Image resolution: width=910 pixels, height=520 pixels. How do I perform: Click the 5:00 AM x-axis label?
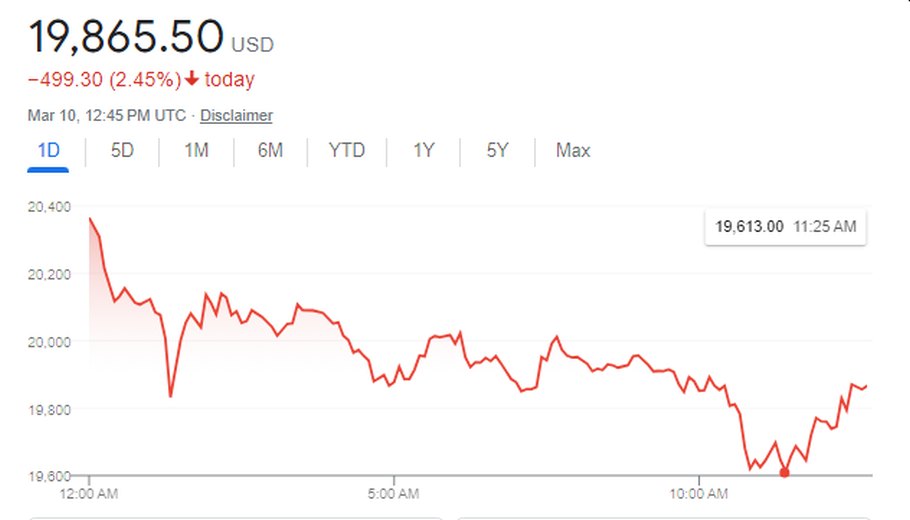click(394, 493)
